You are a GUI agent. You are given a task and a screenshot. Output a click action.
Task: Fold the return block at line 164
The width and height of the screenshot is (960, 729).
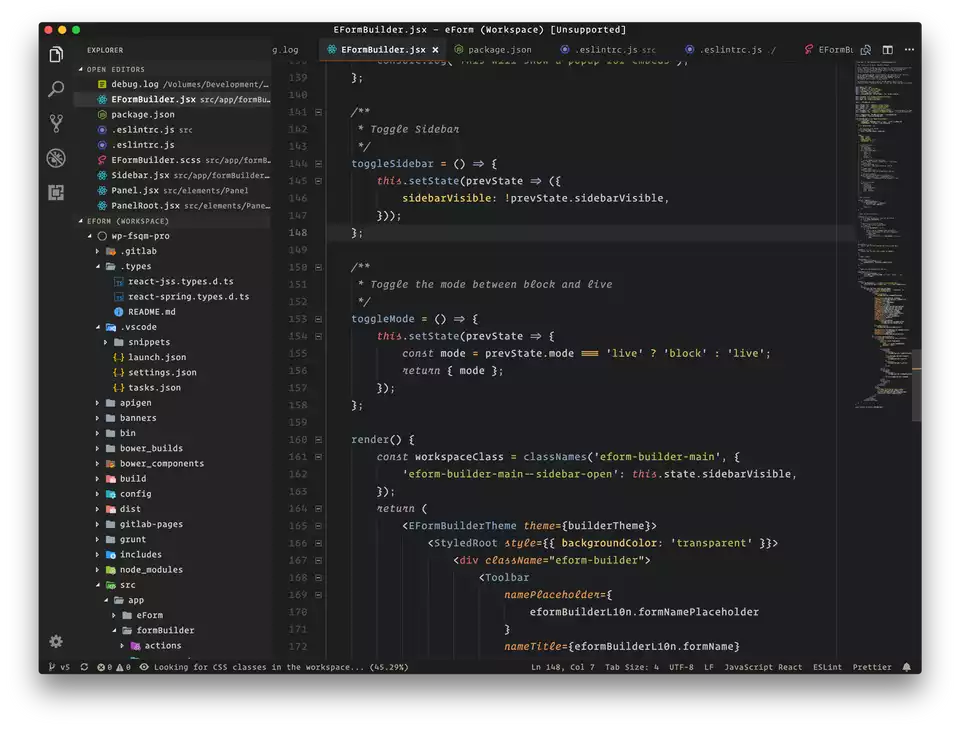pyautogui.click(x=318, y=509)
